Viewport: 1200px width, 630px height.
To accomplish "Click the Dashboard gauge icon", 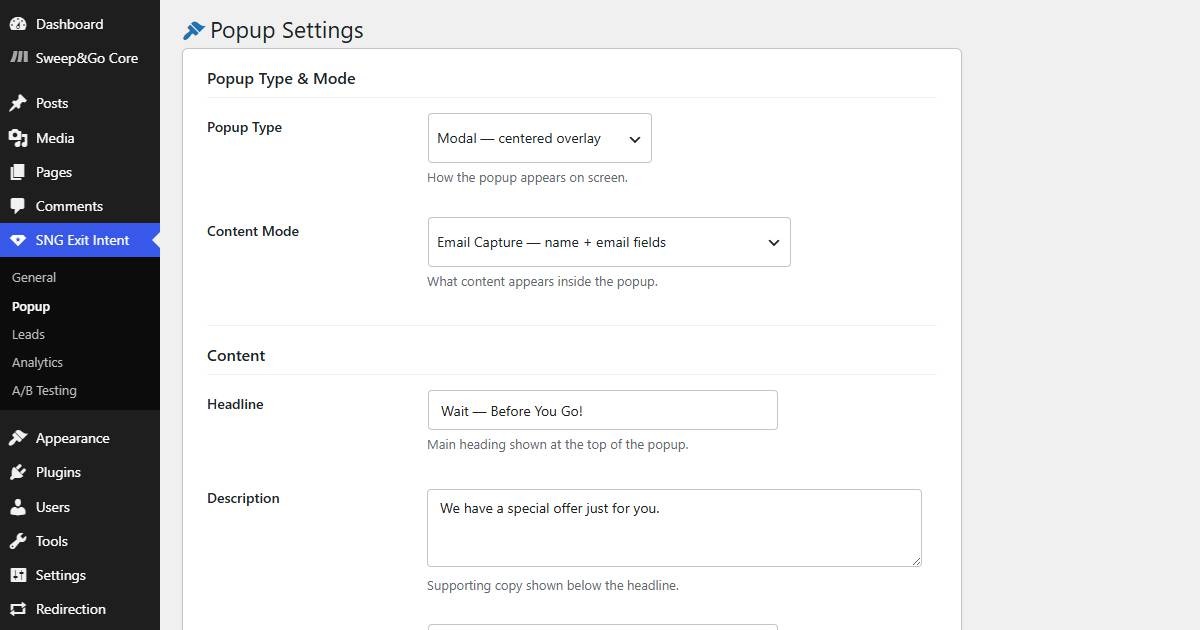I will pos(18,24).
